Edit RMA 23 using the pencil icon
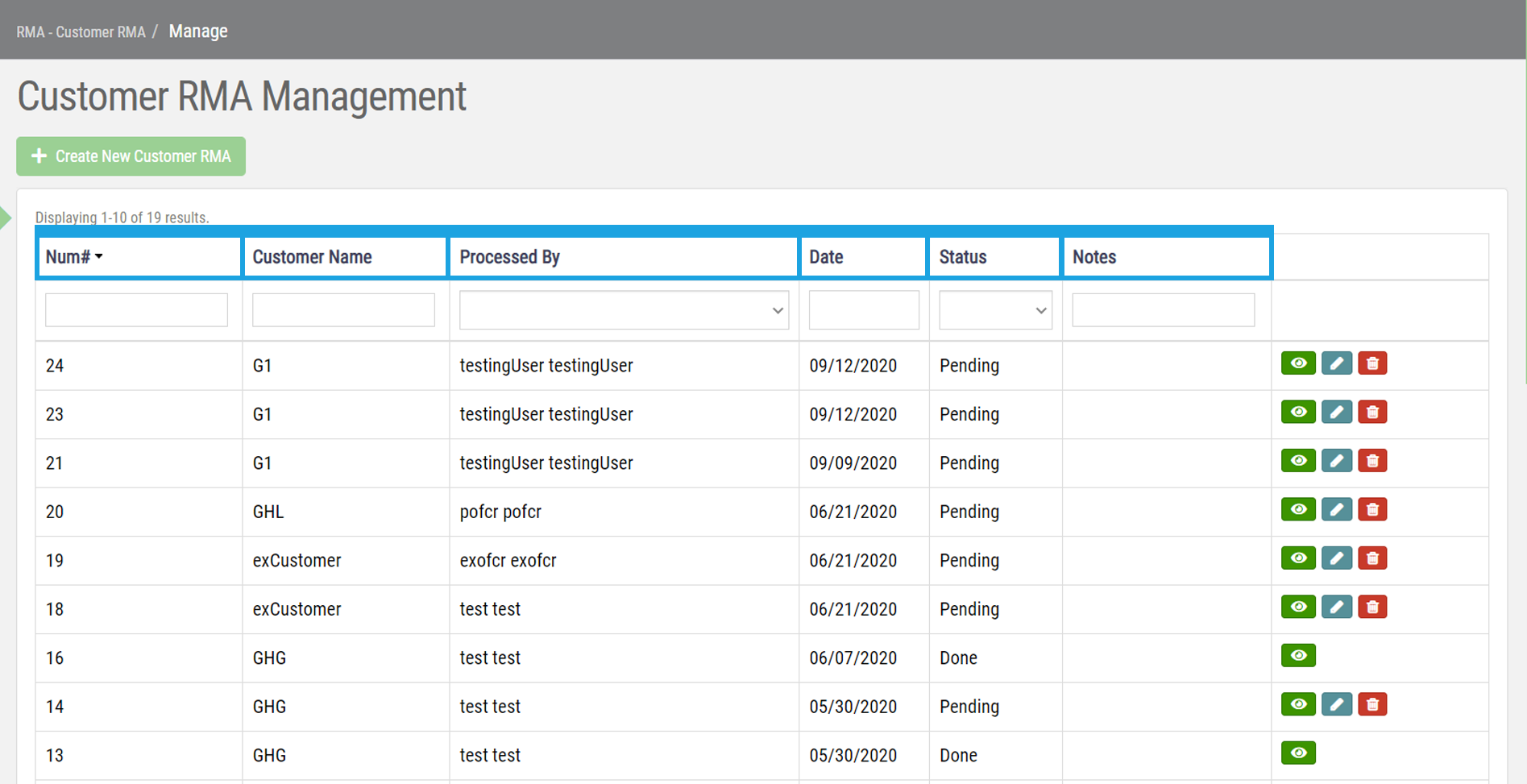 (x=1336, y=412)
